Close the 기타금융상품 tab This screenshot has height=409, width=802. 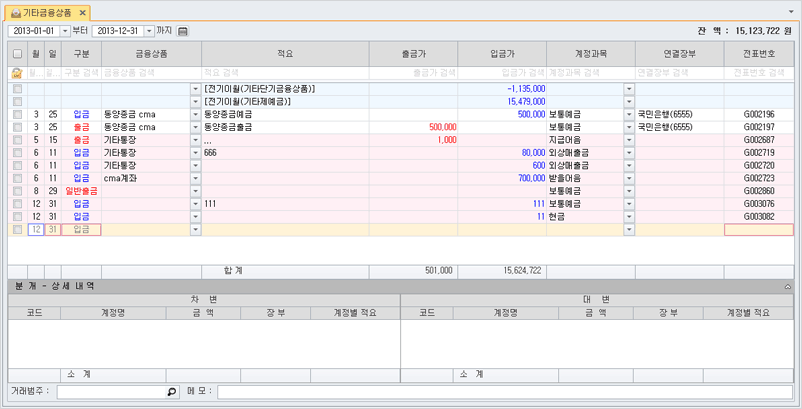(x=82, y=13)
